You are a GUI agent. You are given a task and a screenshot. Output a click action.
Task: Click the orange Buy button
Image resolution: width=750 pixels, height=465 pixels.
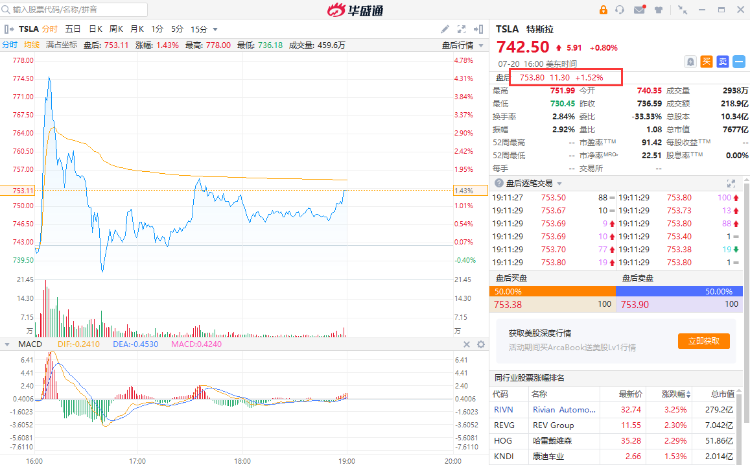point(706,61)
